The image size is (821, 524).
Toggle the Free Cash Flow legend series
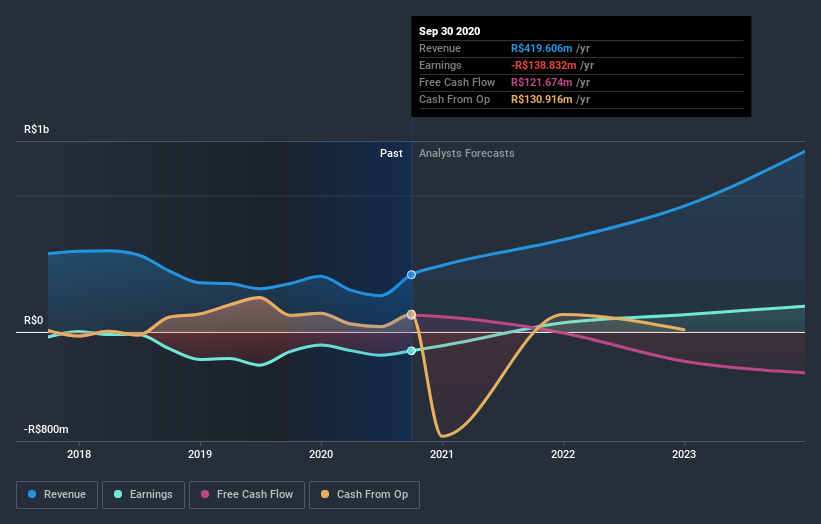[247, 495]
